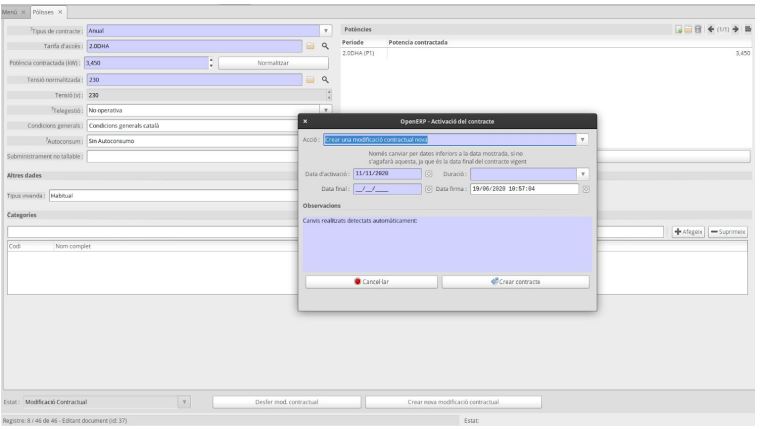This screenshot has width=760, height=429.
Task: Focus Potència contractada field 3,450
Action: pyautogui.click(x=147, y=63)
